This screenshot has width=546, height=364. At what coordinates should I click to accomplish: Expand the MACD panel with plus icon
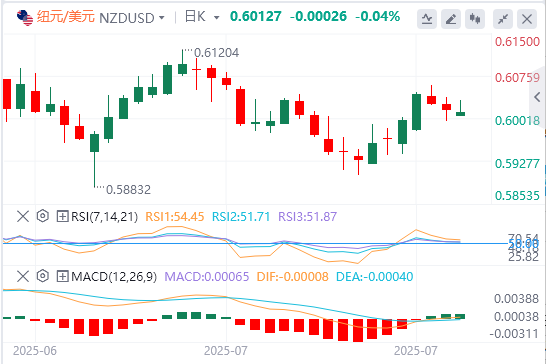tap(62, 277)
